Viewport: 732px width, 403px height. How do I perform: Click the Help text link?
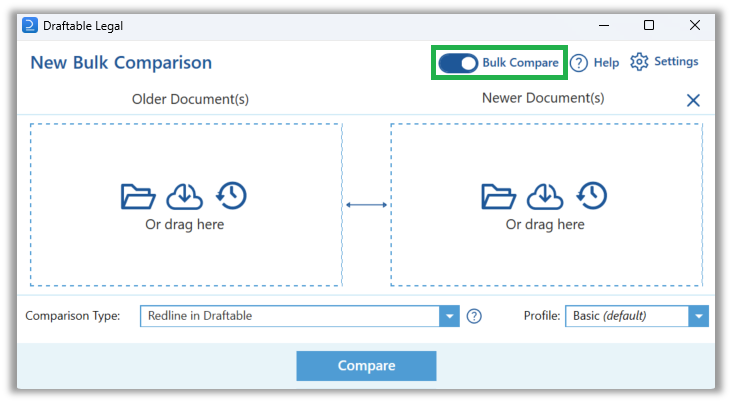click(606, 63)
